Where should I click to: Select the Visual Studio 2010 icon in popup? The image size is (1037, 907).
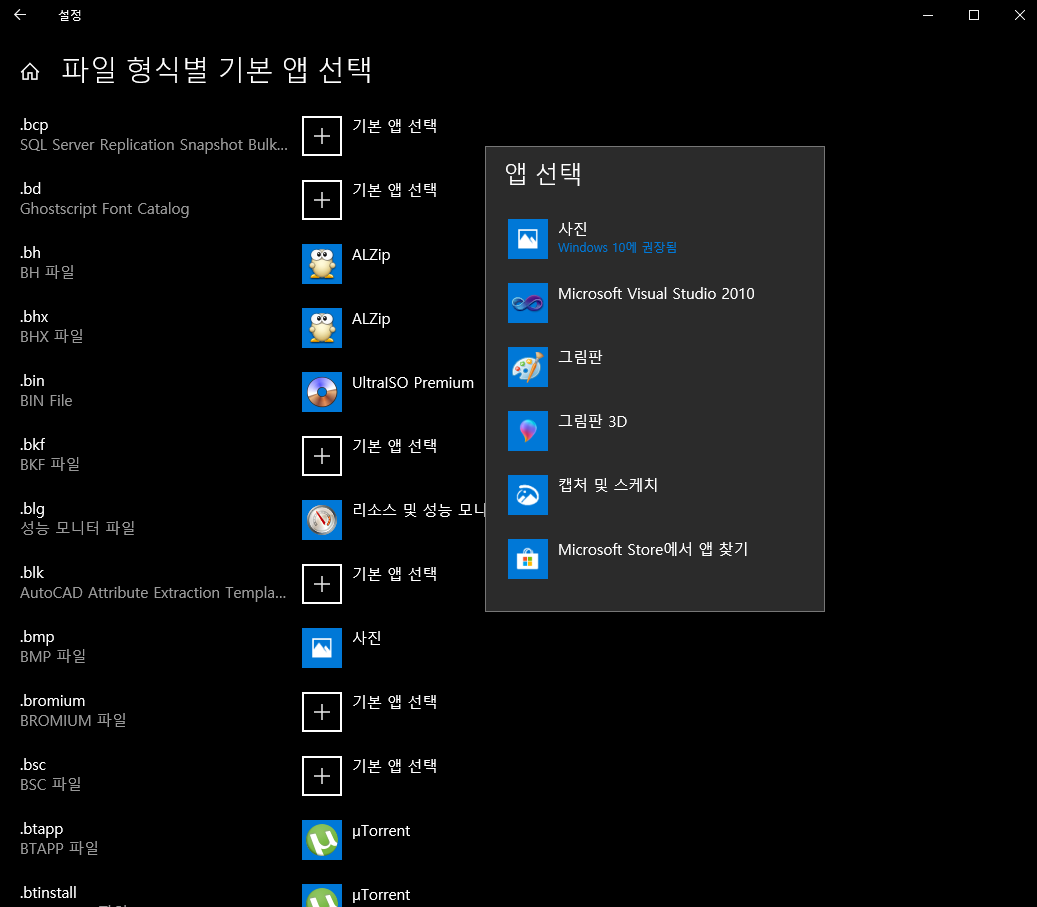(x=528, y=303)
